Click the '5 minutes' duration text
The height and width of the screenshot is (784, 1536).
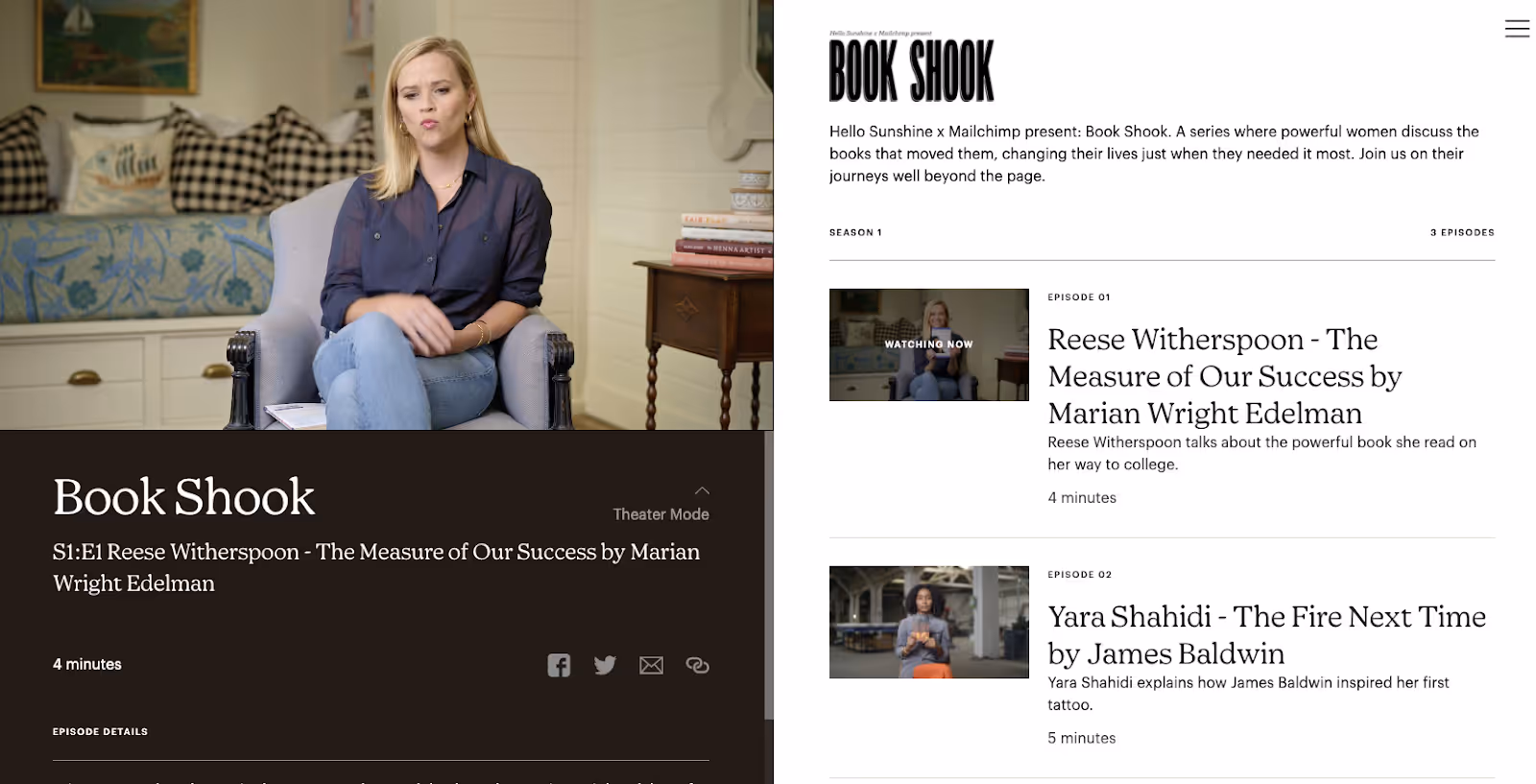(x=1082, y=738)
